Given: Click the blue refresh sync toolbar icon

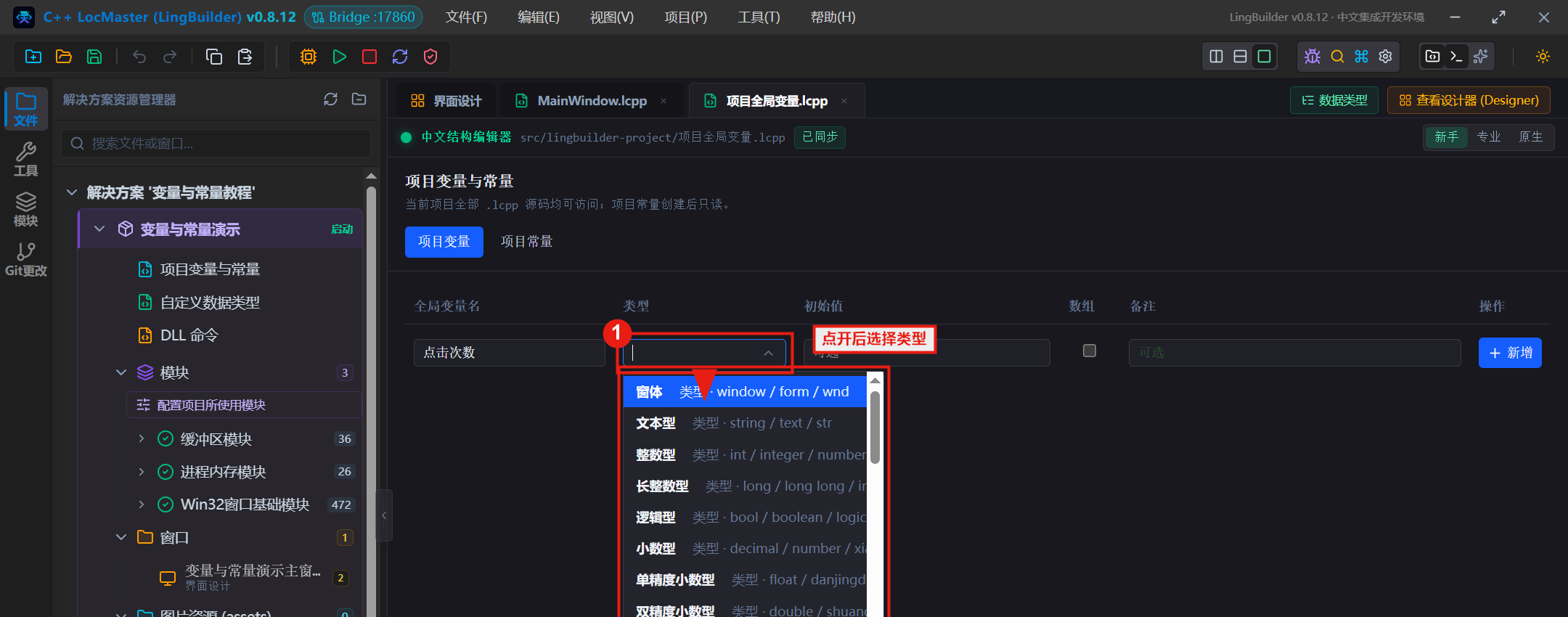Looking at the screenshot, I should 400,57.
